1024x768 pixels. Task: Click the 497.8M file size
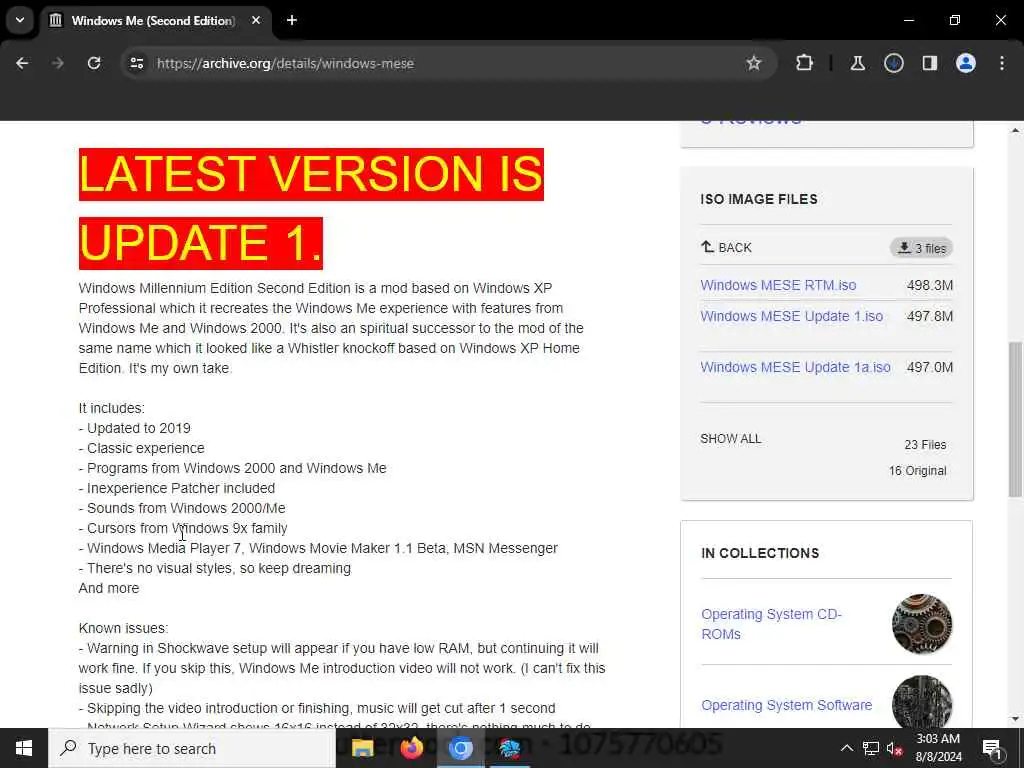click(x=929, y=316)
